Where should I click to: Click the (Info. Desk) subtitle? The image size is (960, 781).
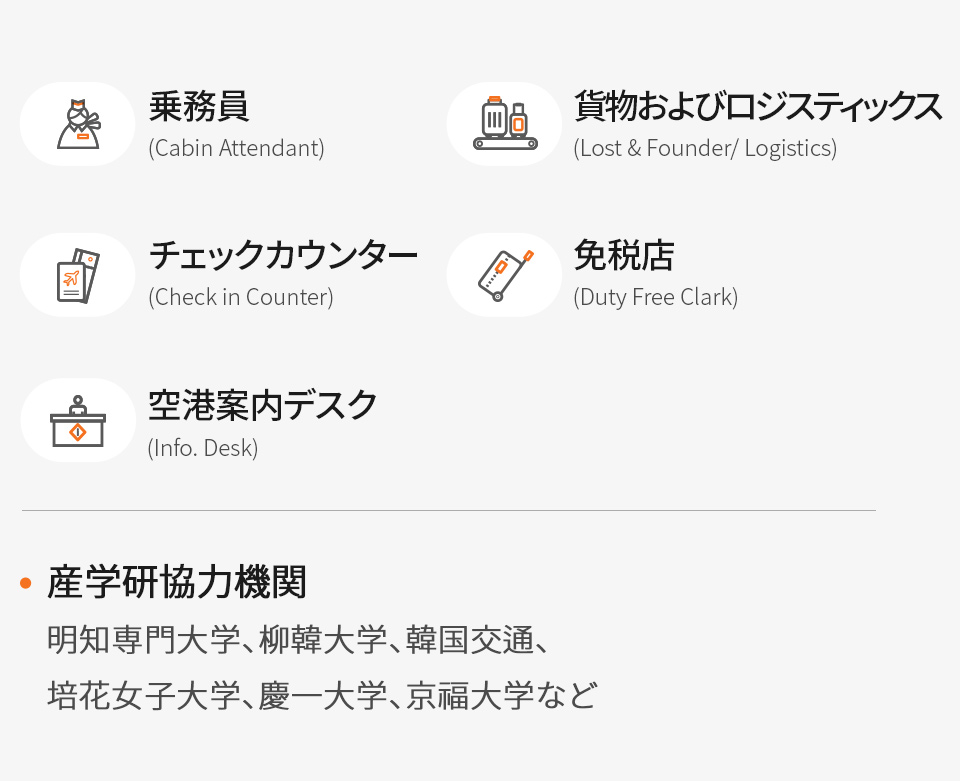(x=203, y=449)
